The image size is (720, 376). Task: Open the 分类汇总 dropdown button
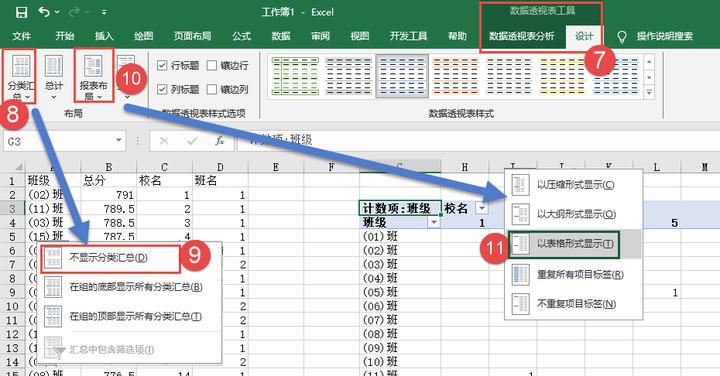(21, 77)
